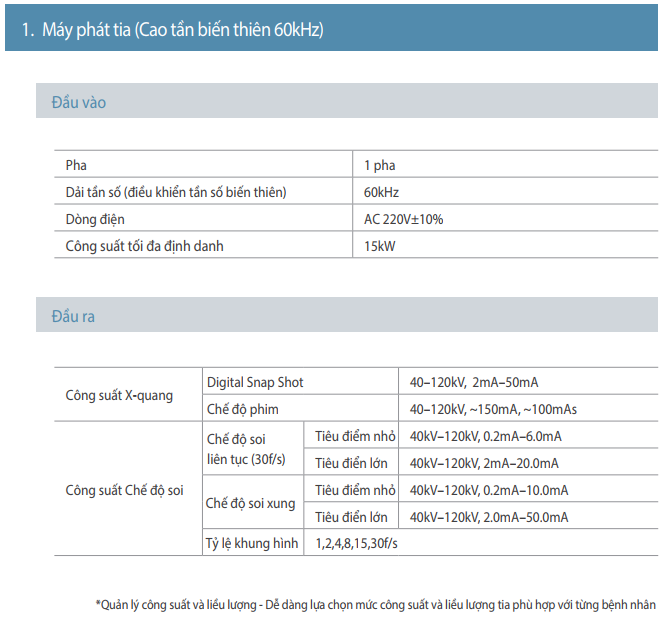
Task: Click the 'Dòng điện' row label
Action: point(95,219)
